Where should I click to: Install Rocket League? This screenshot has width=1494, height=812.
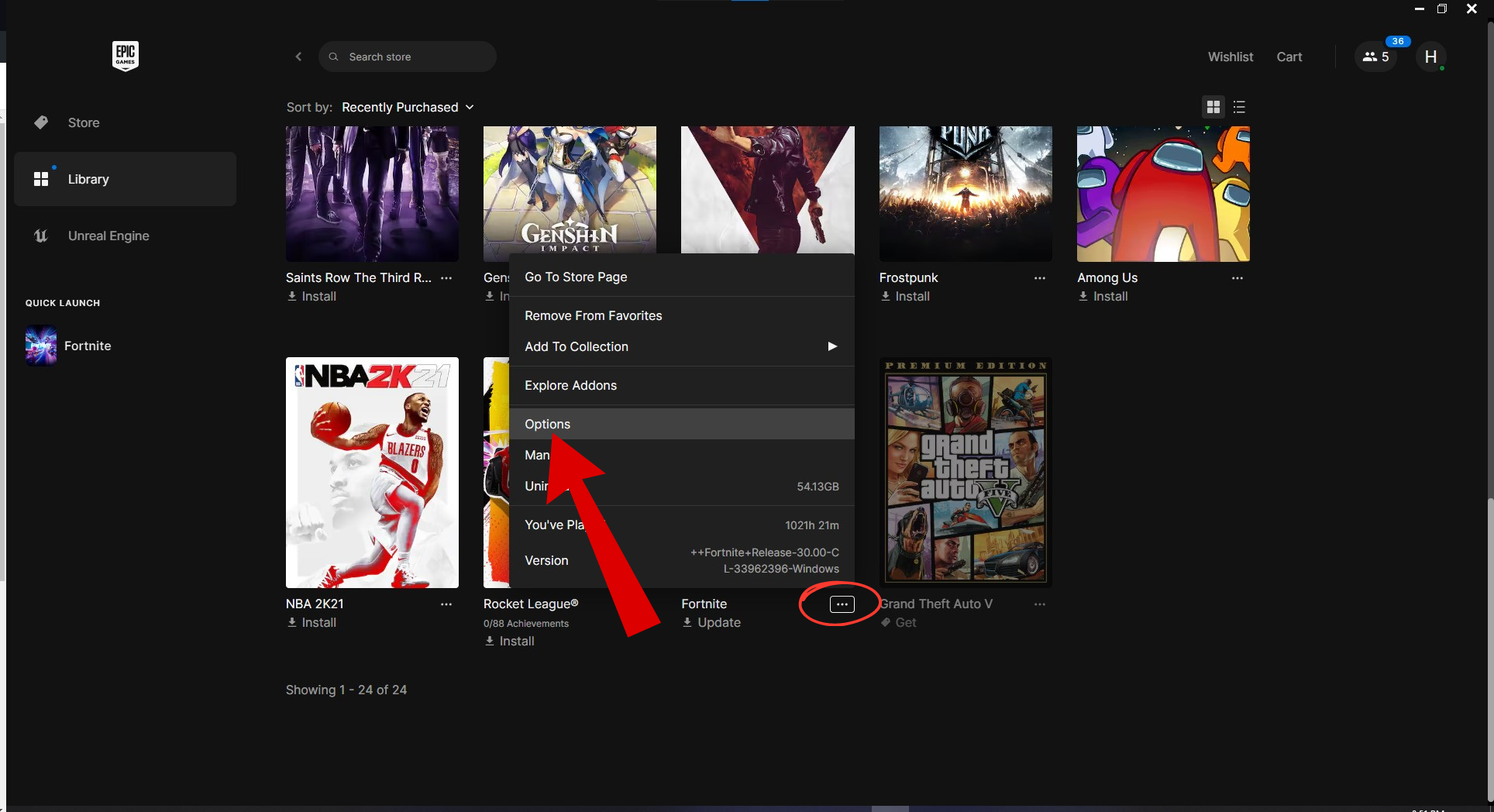509,641
